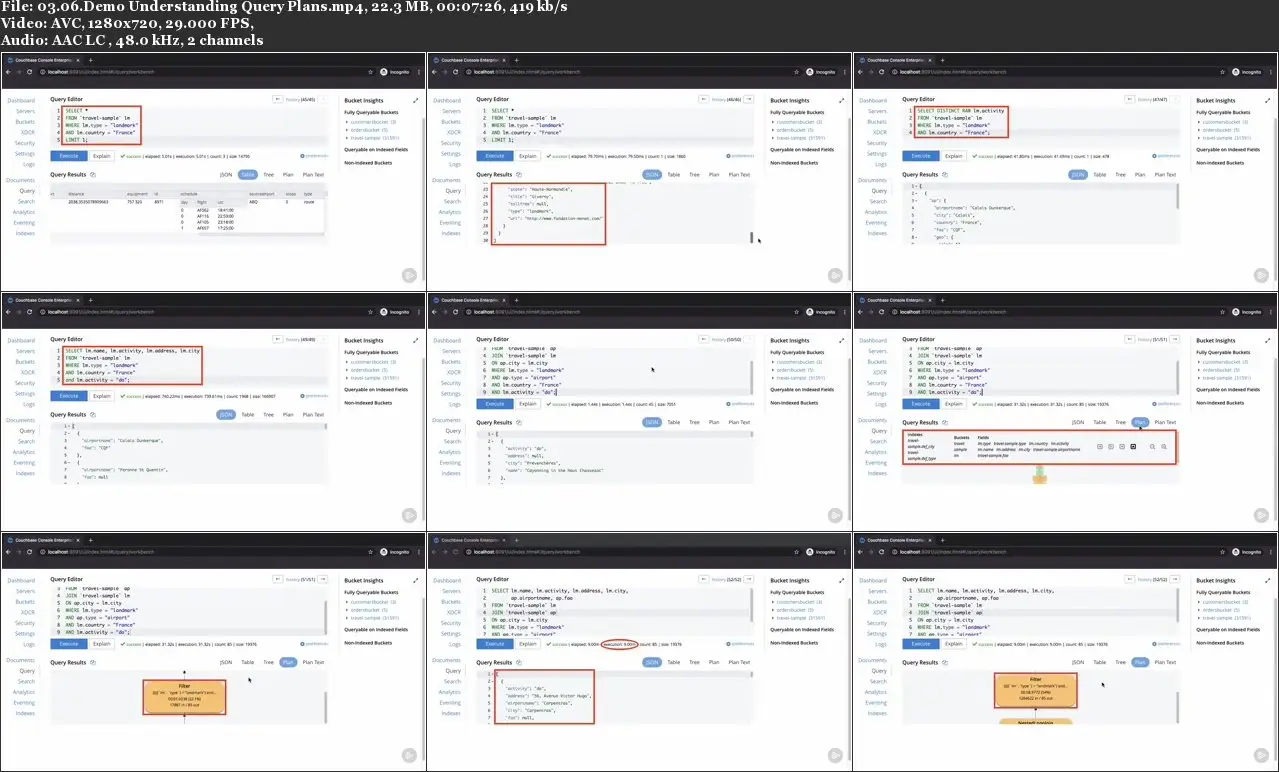Viewport: 1279px width, 772px height.
Task: Select the Tree view in the SELECT DISTINCT RAW frame
Action: click(1120, 174)
